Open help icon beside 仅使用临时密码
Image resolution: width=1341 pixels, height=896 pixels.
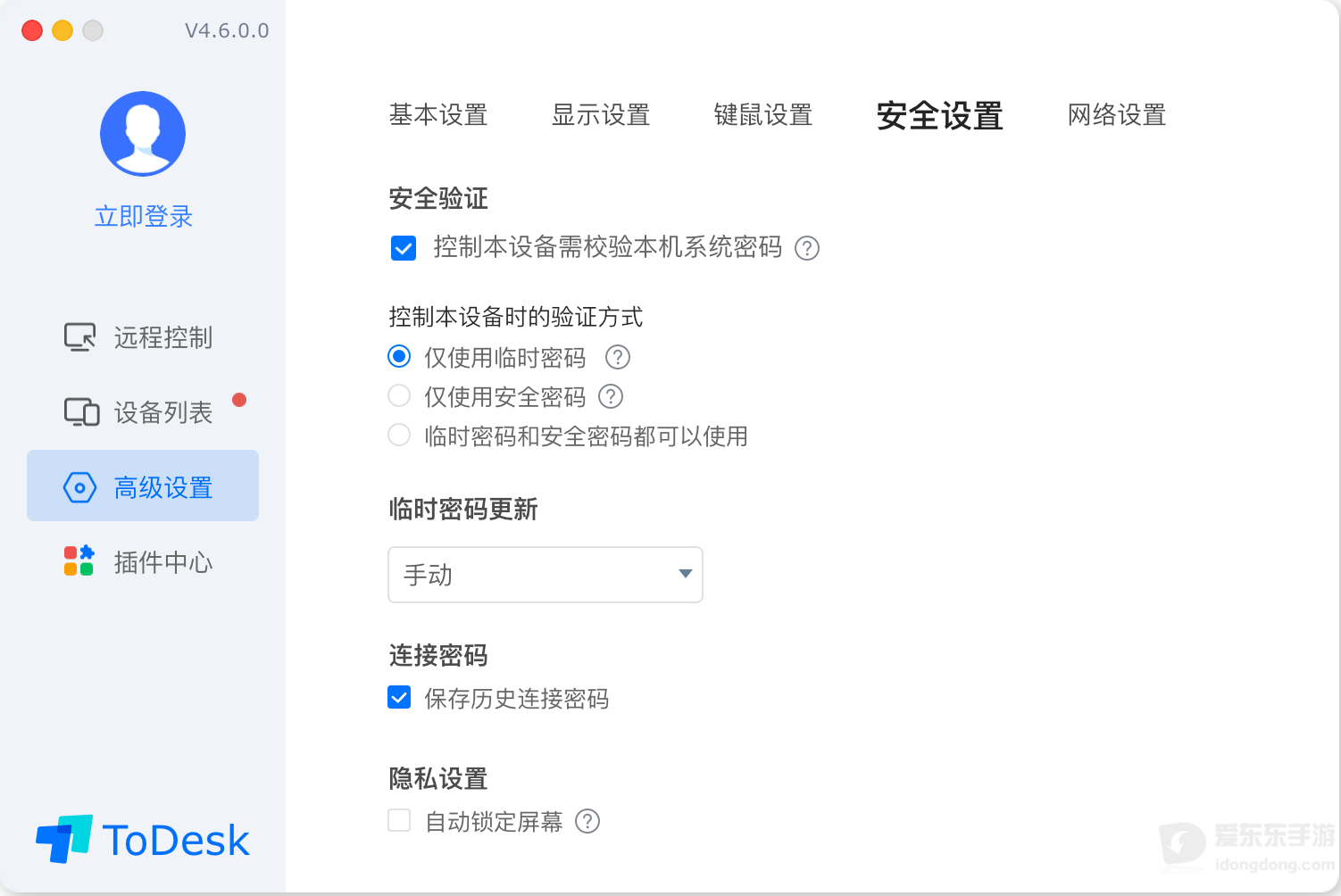click(x=618, y=358)
